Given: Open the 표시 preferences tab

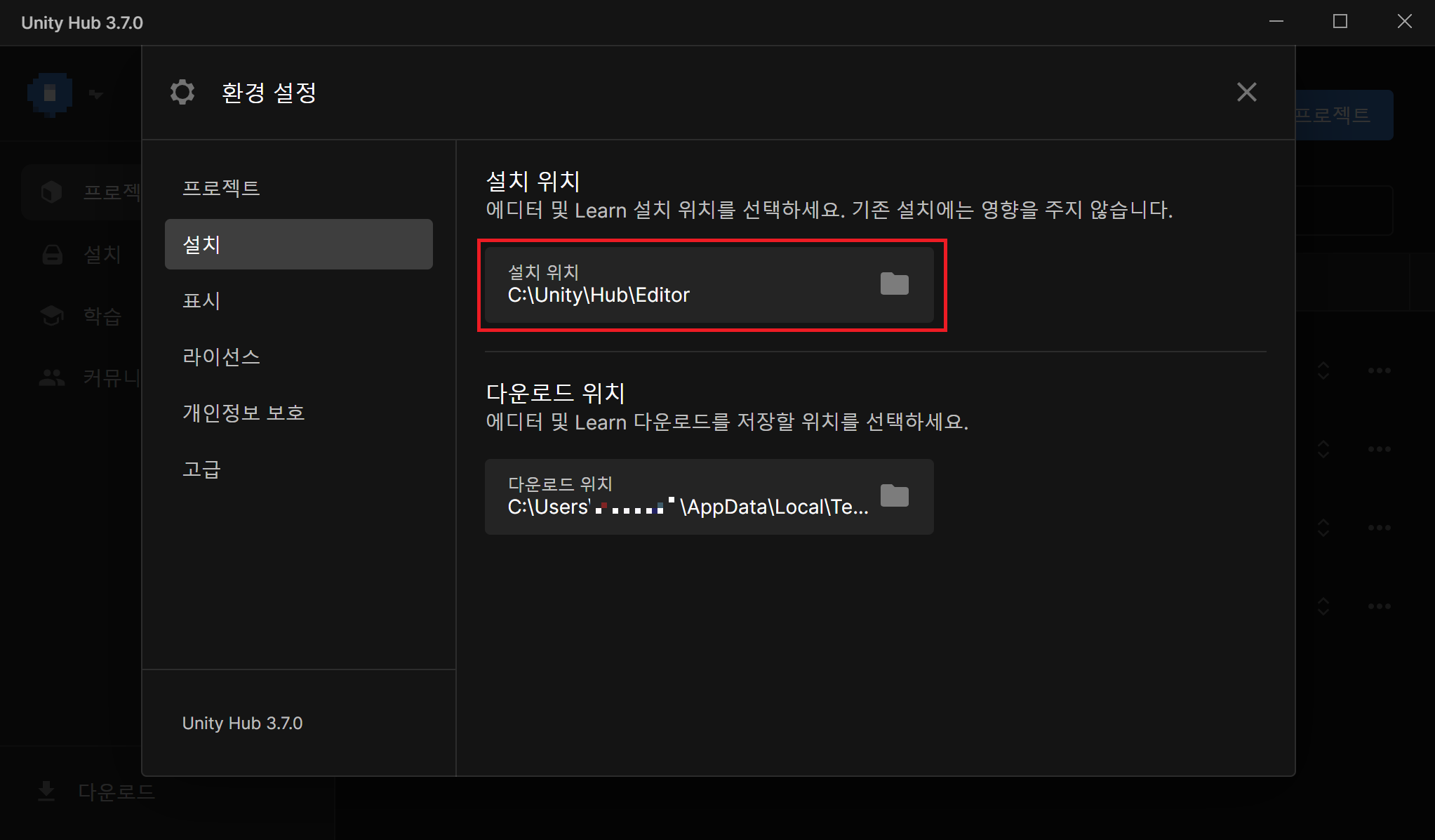Looking at the screenshot, I should click(201, 300).
